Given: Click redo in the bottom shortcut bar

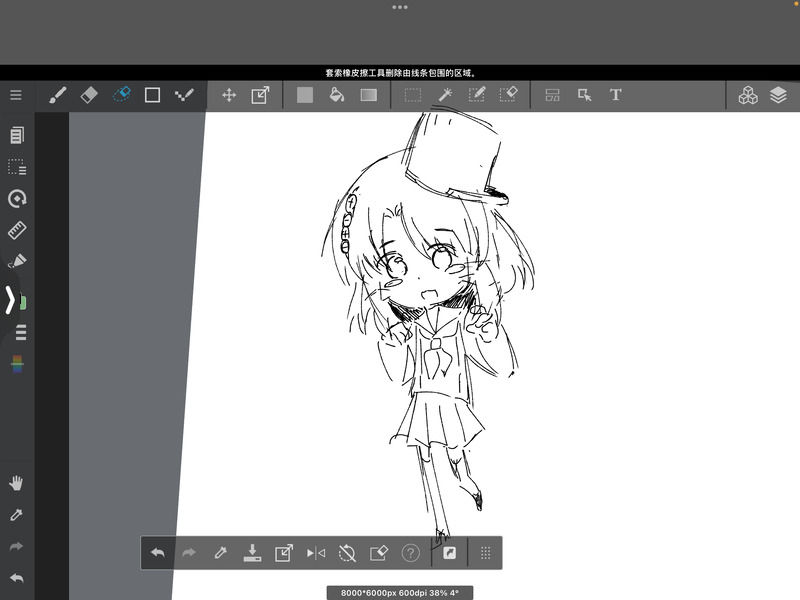Looking at the screenshot, I should click(x=189, y=553).
